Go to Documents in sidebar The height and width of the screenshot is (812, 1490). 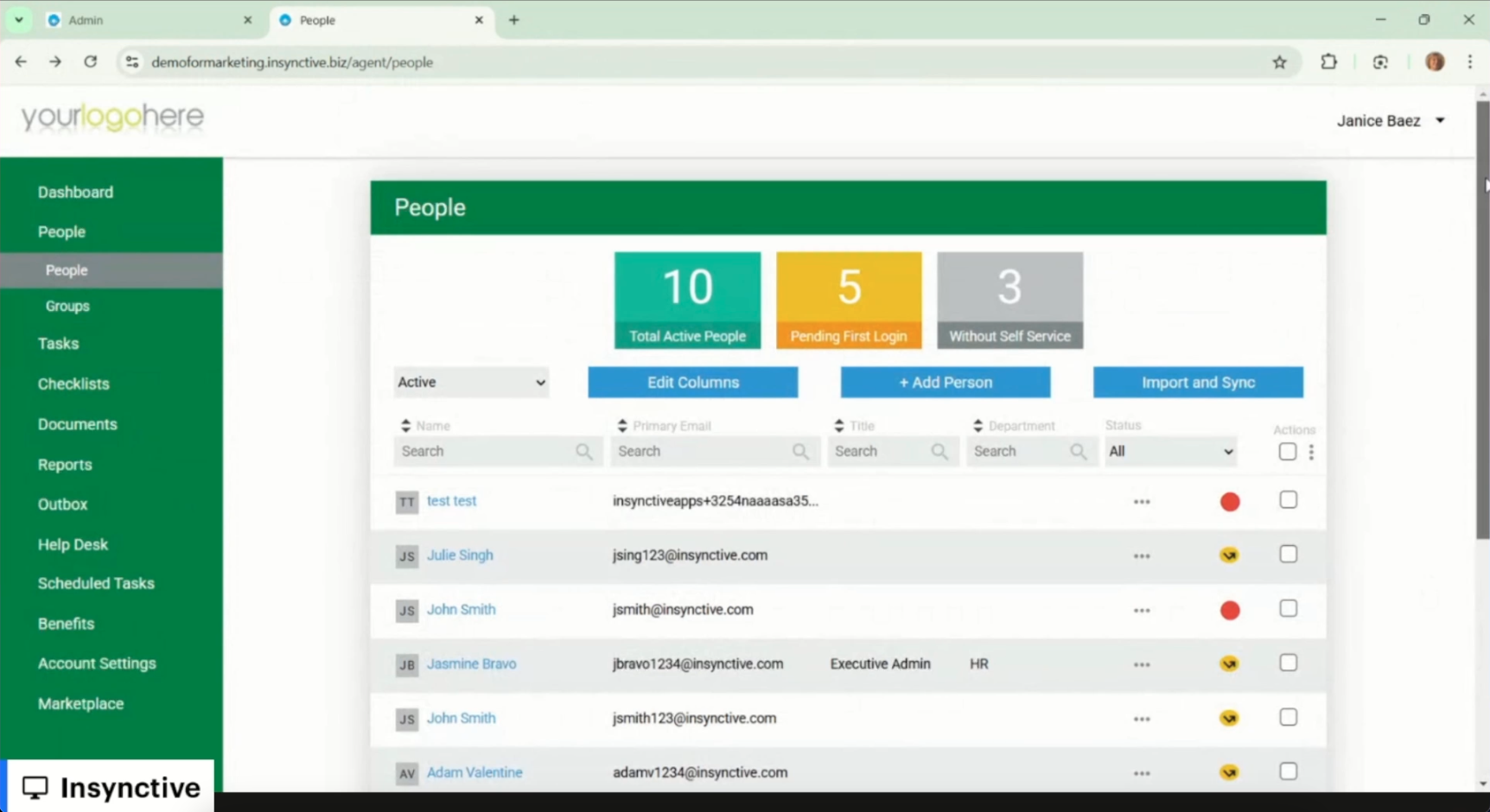click(x=77, y=425)
